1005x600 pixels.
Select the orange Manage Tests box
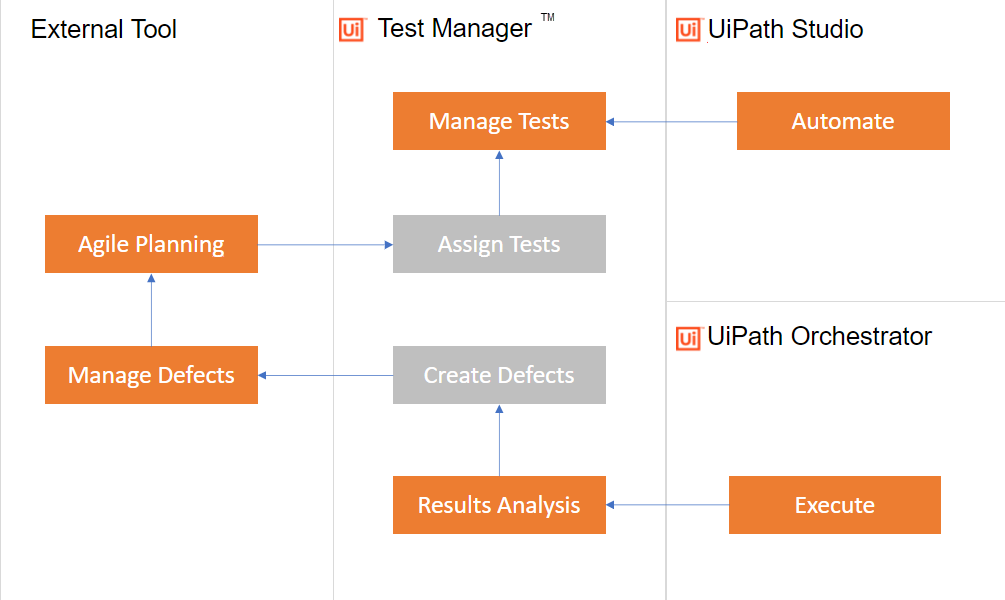(x=499, y=121)
